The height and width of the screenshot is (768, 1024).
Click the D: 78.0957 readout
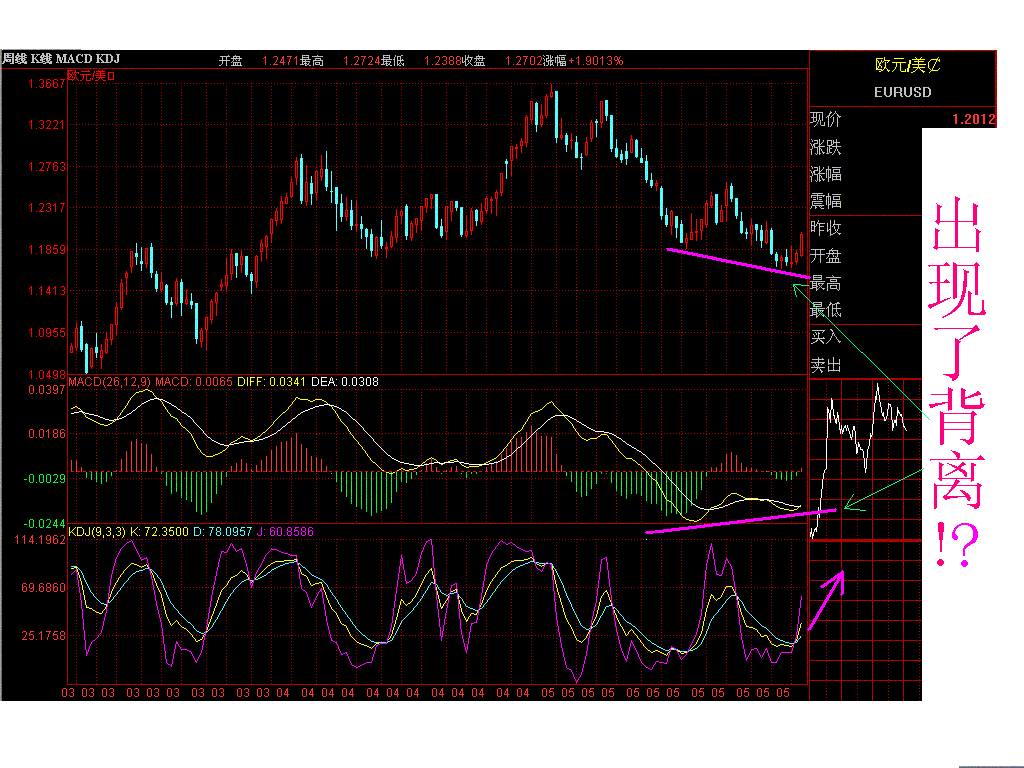(x=223, y=532)
